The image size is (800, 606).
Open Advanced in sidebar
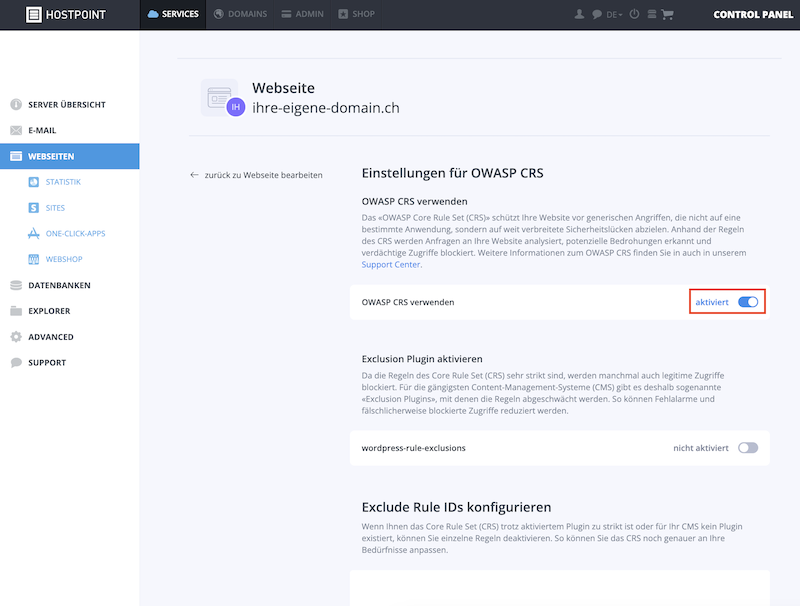point(69,337)
